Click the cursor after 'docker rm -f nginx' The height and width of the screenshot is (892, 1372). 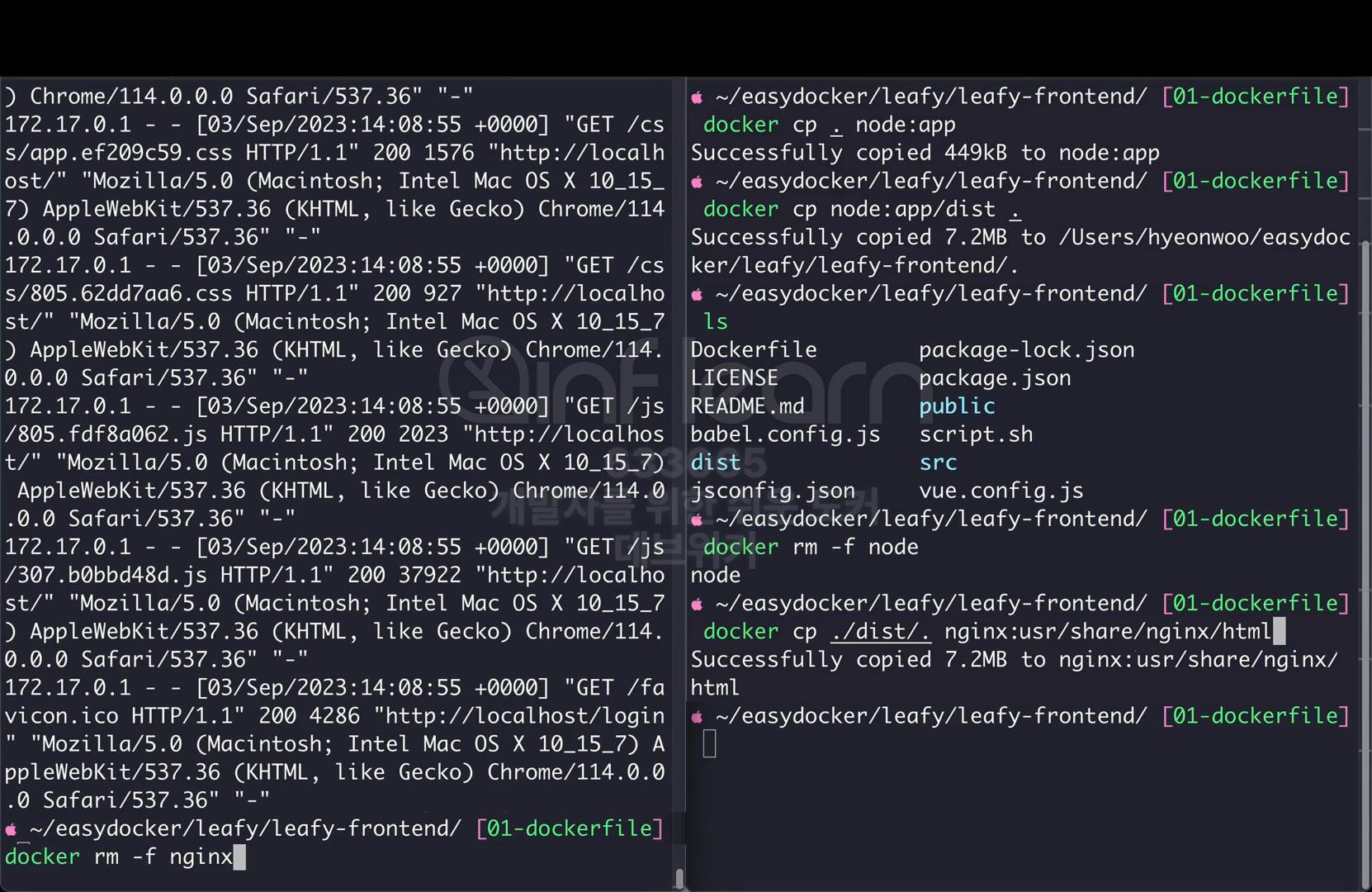(x=239, y=857)
